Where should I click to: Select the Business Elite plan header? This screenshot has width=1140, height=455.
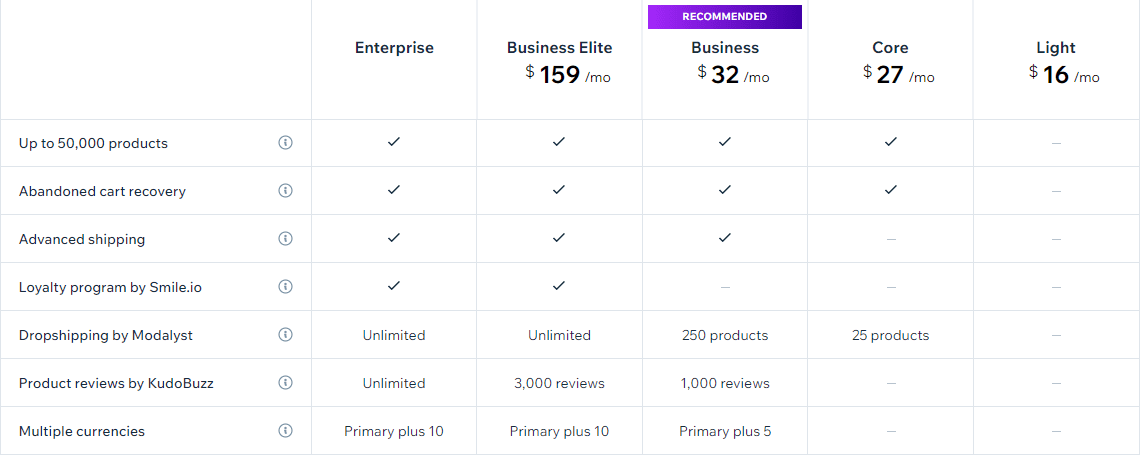559,48
